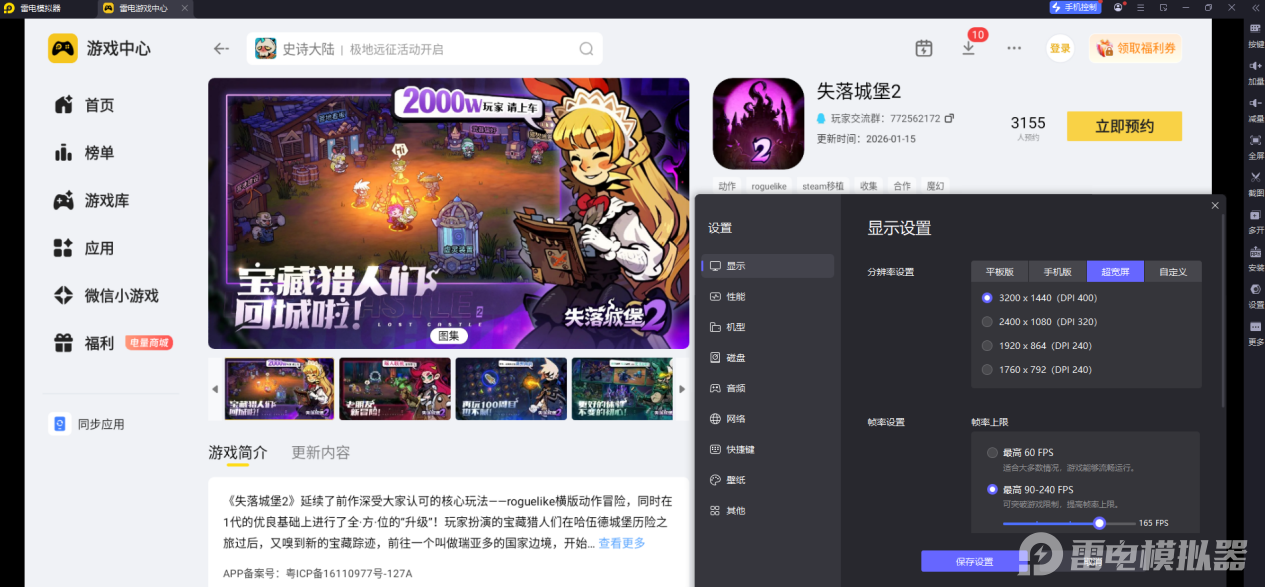Collapse the right sidebar with double chevron
The image size is (1265, 587).
coord(1255,7)
